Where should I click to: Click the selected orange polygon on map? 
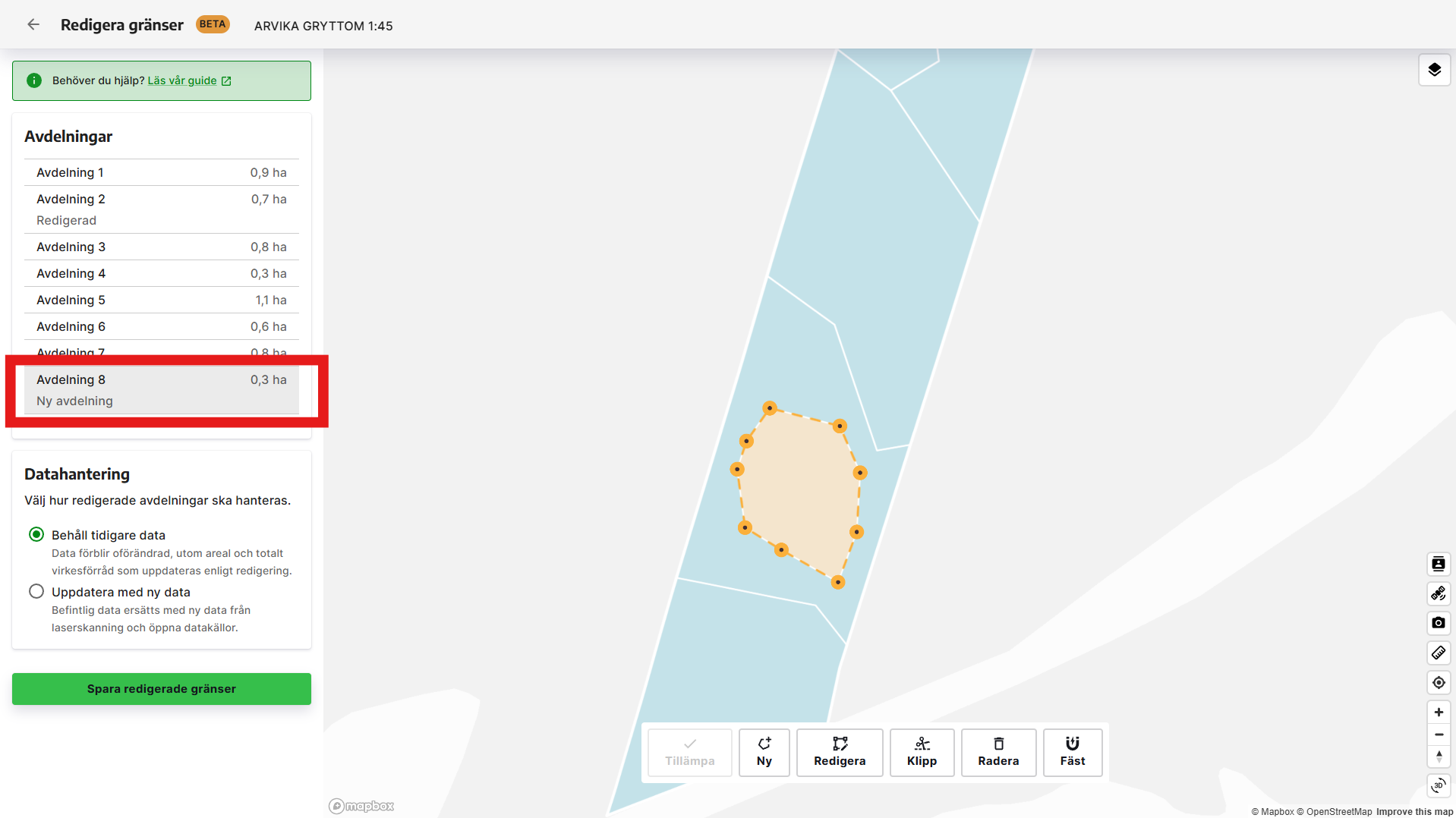point(801,493)
